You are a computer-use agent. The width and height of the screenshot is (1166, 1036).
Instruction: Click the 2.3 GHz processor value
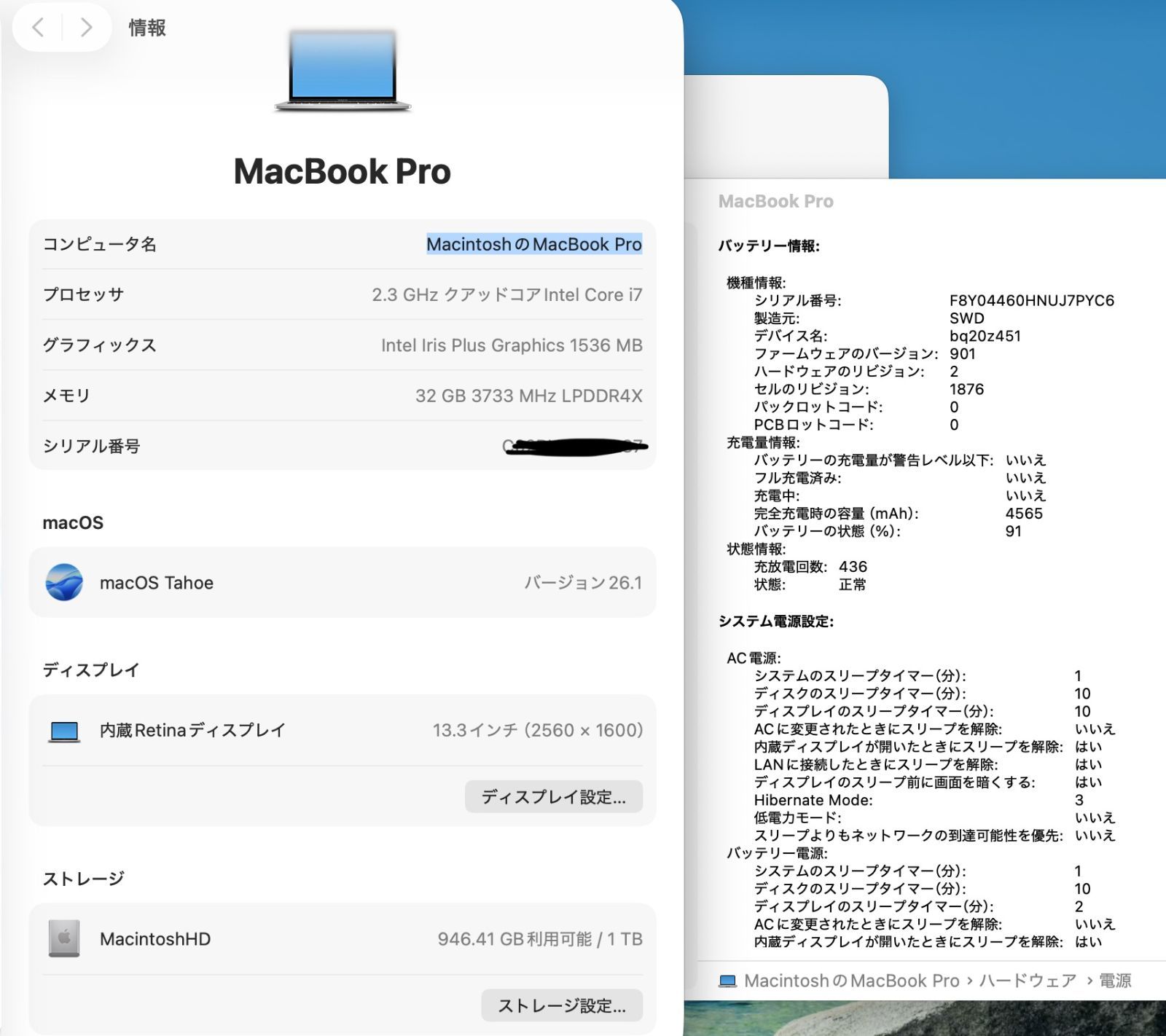click(x=506, y=295)
